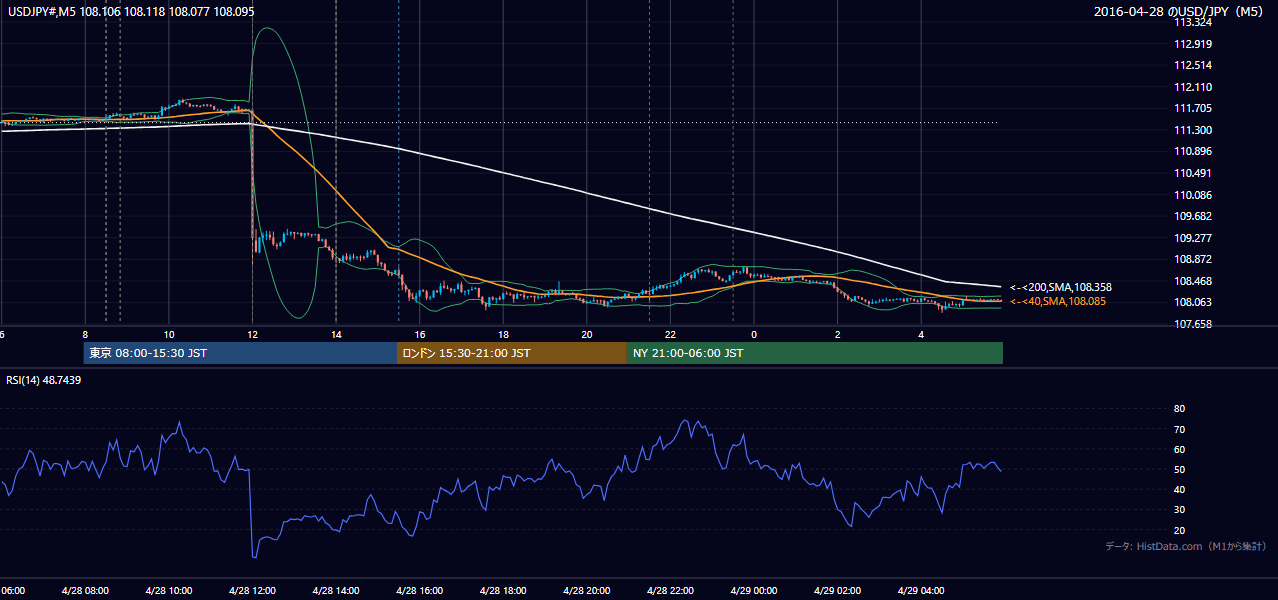Click RSI scale level 80
This screenshot has height=600, width=1278.
tap(1180, 409)
